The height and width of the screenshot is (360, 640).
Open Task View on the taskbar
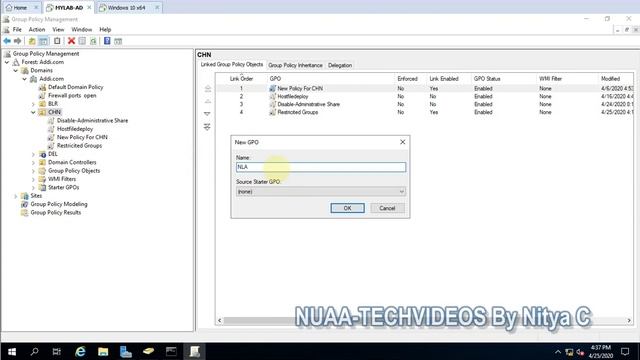pyautogui.click(x=57, y=351)
